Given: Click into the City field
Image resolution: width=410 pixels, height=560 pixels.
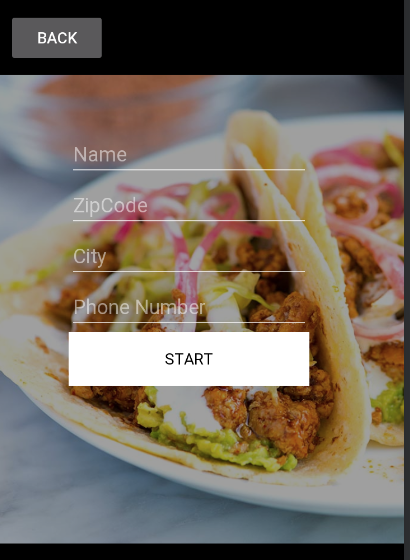Looking at the screenshot, I should tap(189, 256).
